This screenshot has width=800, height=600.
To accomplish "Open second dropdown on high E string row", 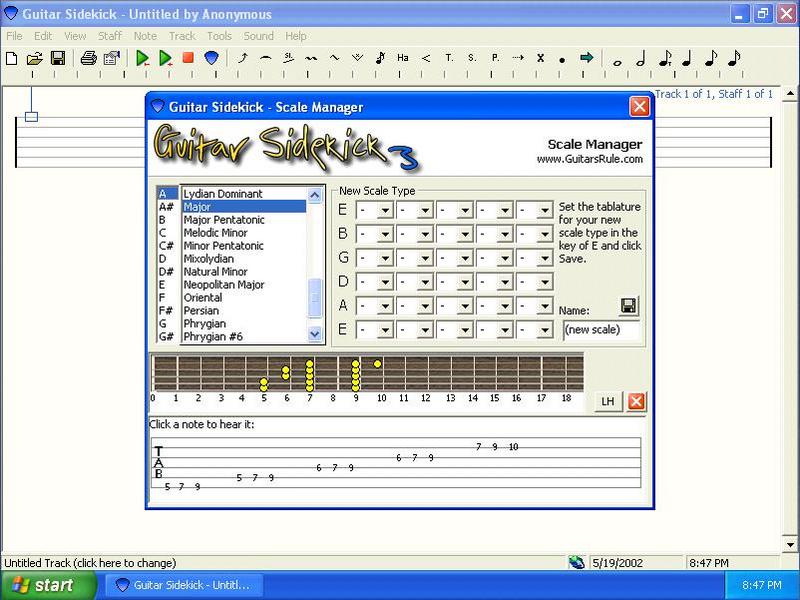I will 425,210.
